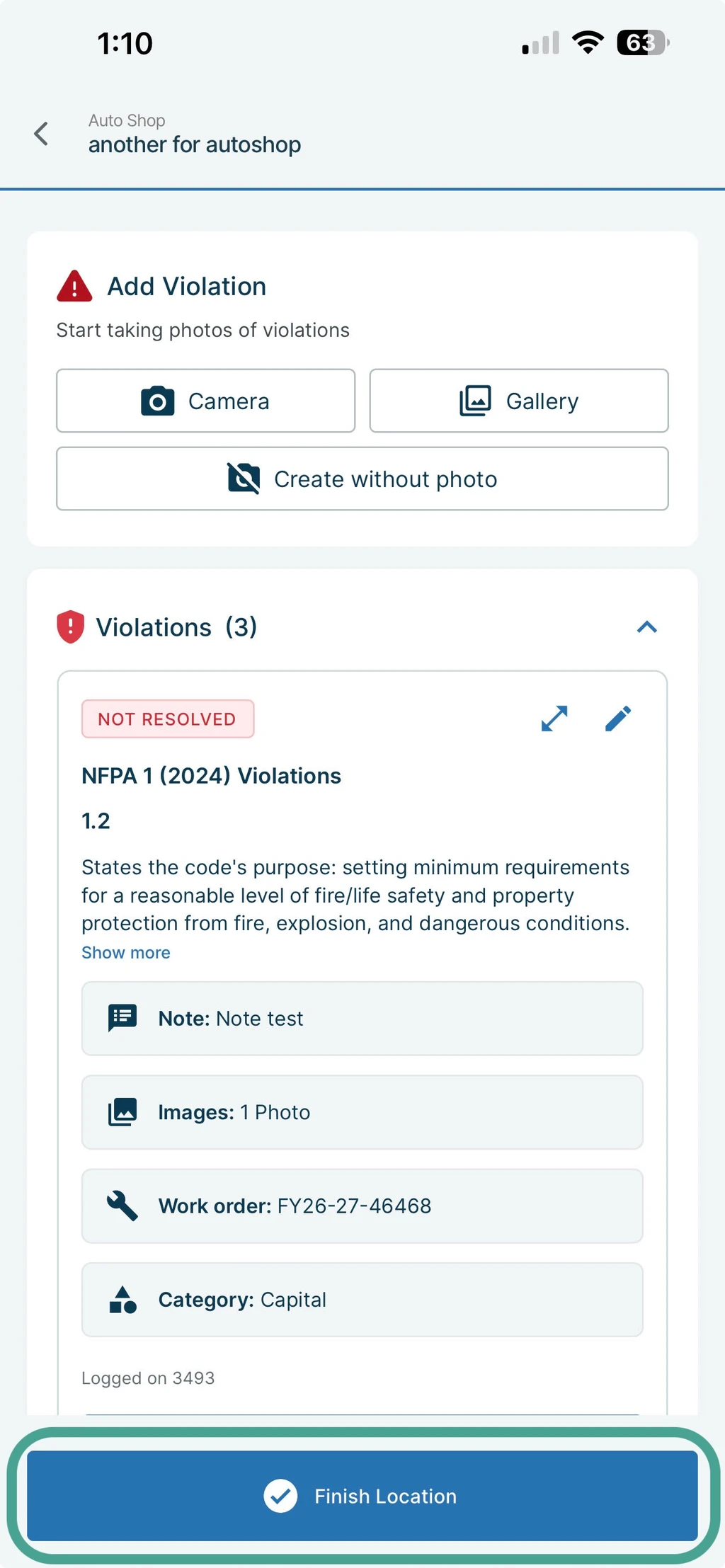
Task: Expand the violation with the fullscreen arrows icon
Action: [554, 719]
